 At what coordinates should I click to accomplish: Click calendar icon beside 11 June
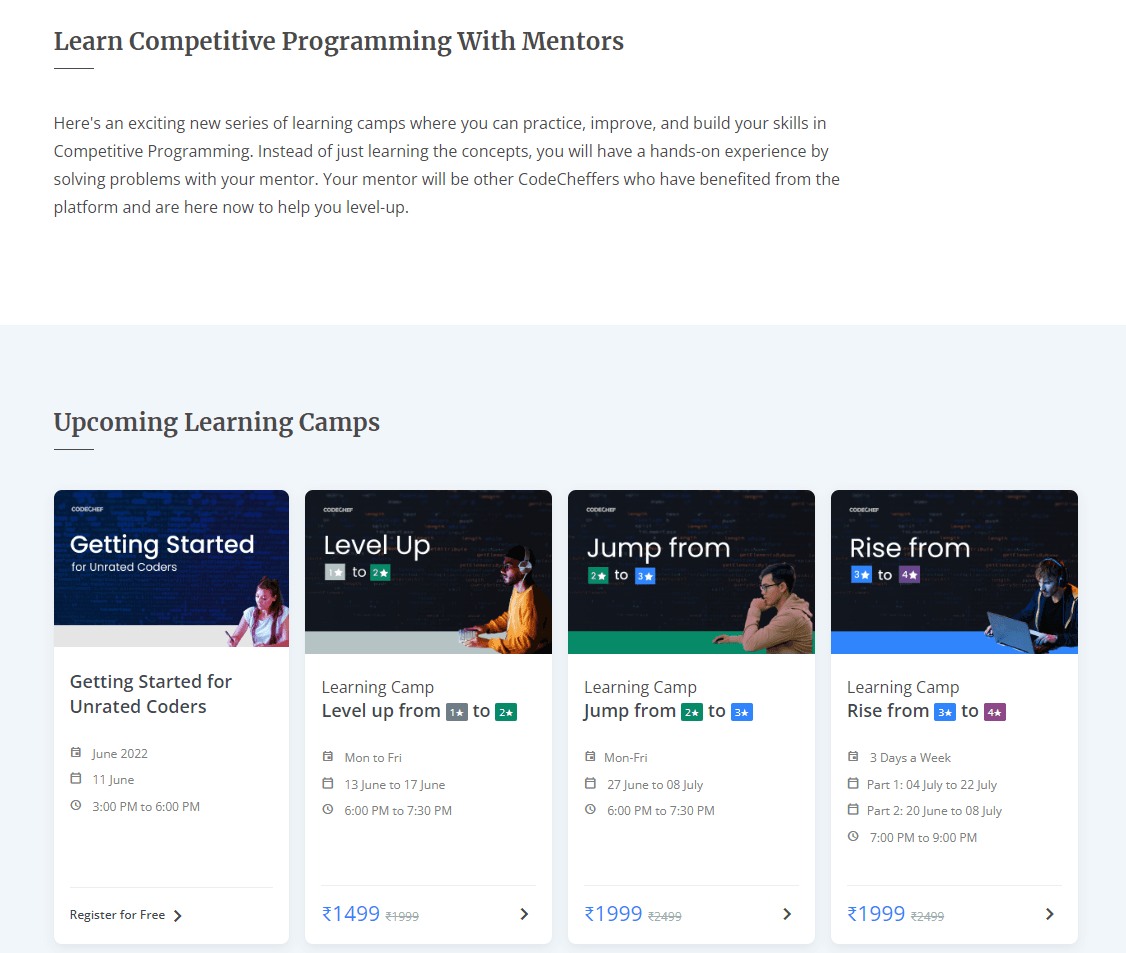(75, 778)
